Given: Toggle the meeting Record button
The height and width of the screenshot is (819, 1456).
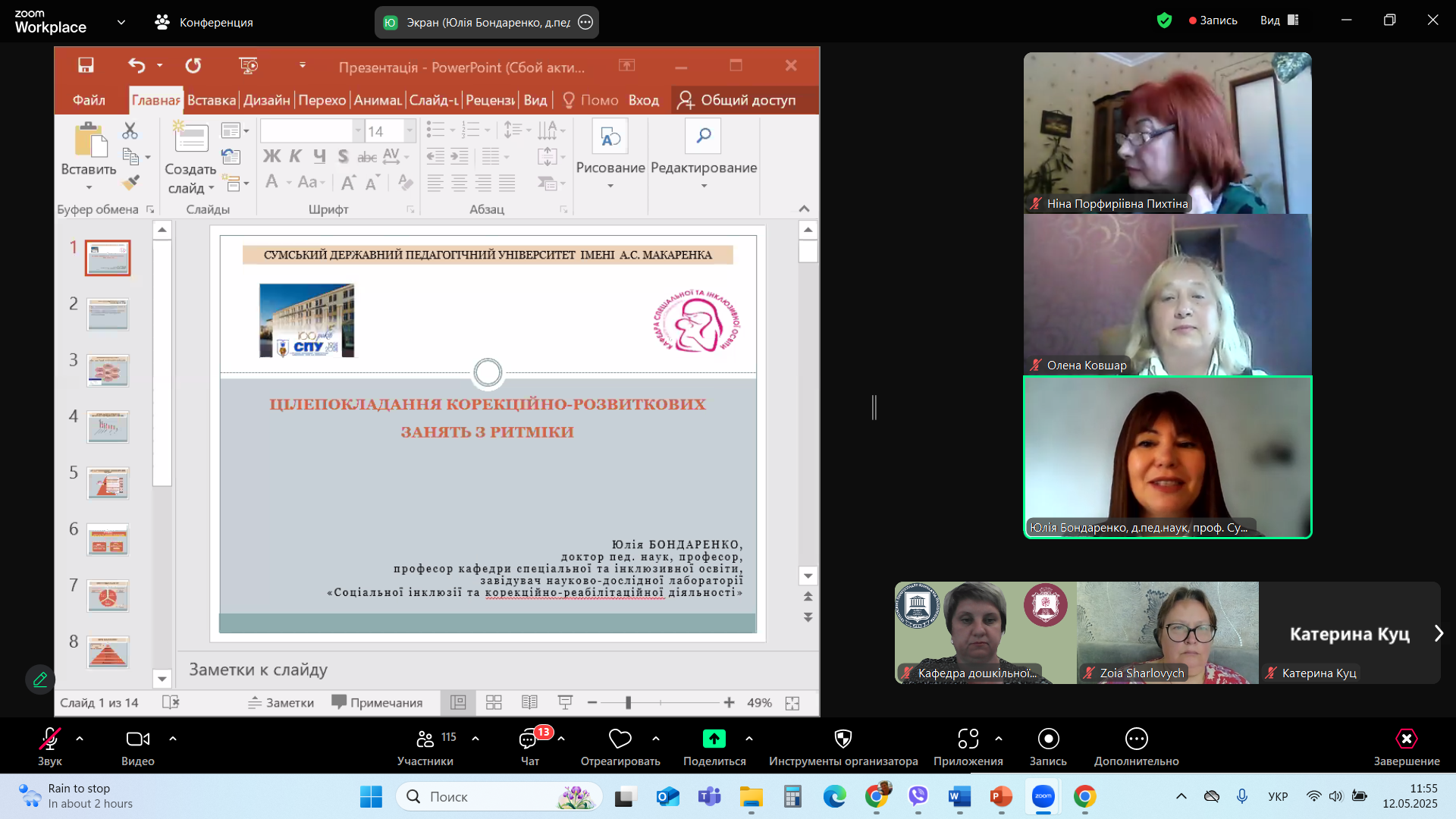Looking at the screenshot, I should 1048,739.
